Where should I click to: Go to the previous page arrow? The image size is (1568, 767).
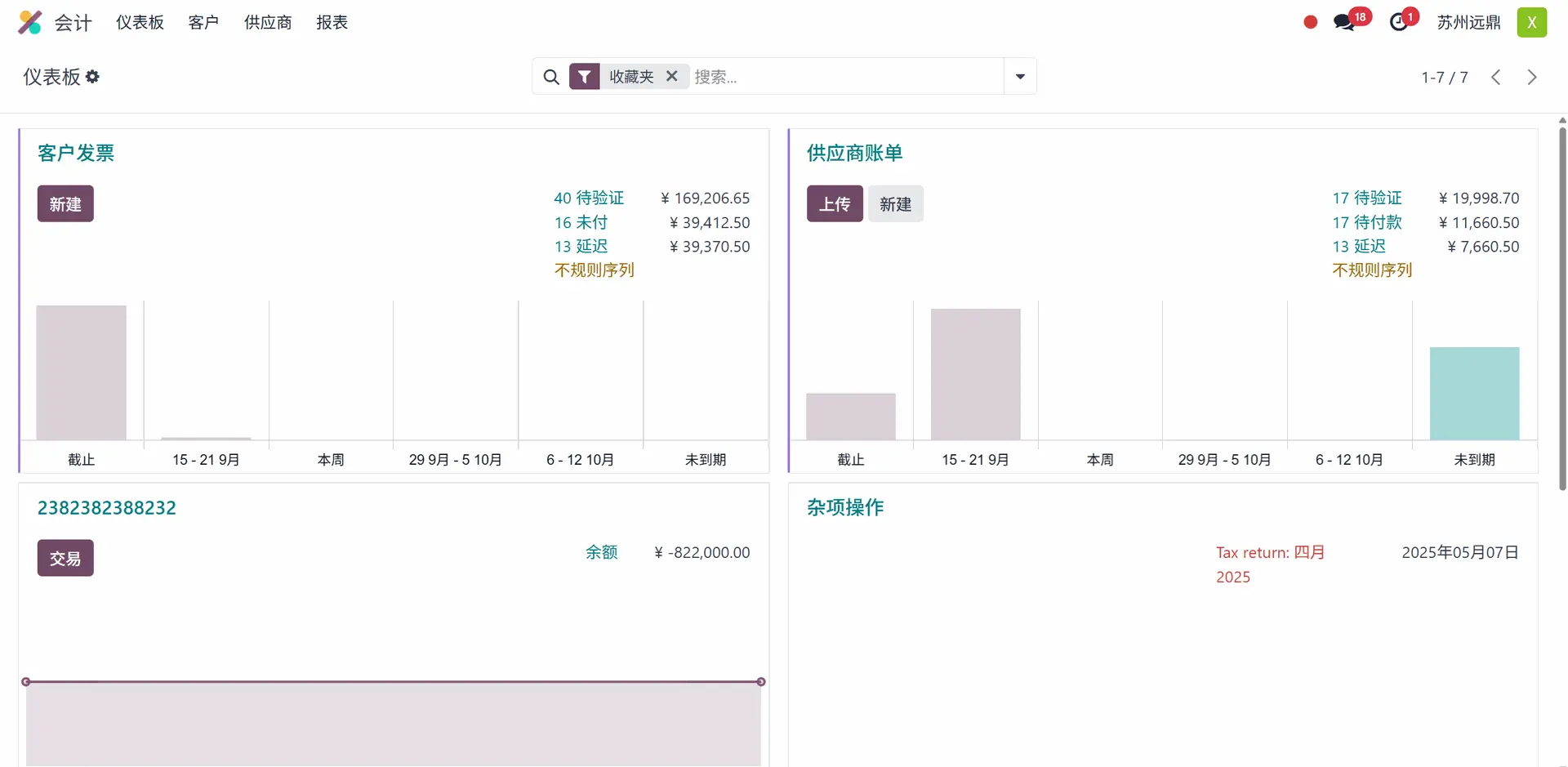pyautogui.click(x=1495, y=77)
